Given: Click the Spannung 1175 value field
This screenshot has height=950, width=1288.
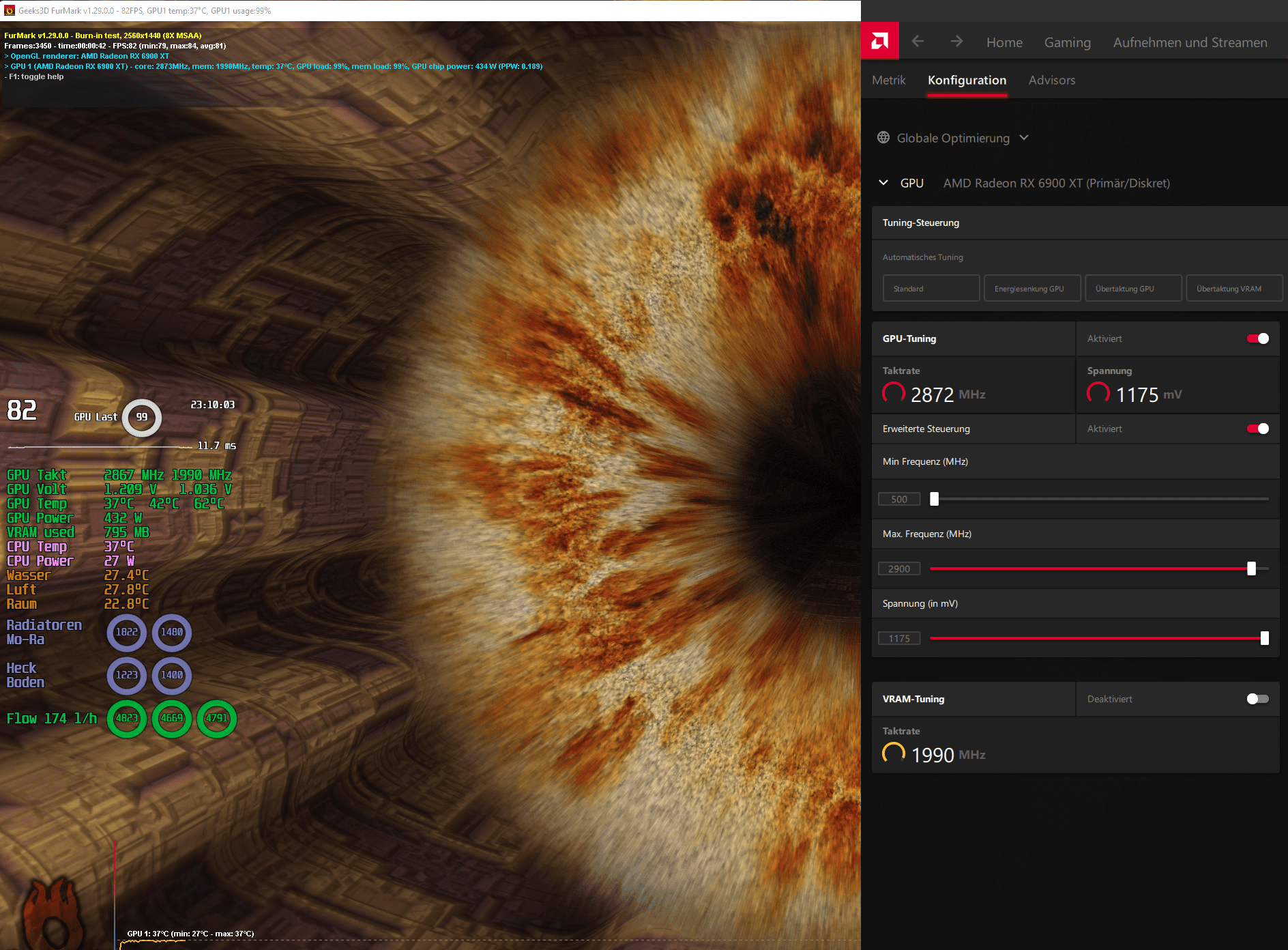Looking at the screenshot, I should [x=899, y=638].
